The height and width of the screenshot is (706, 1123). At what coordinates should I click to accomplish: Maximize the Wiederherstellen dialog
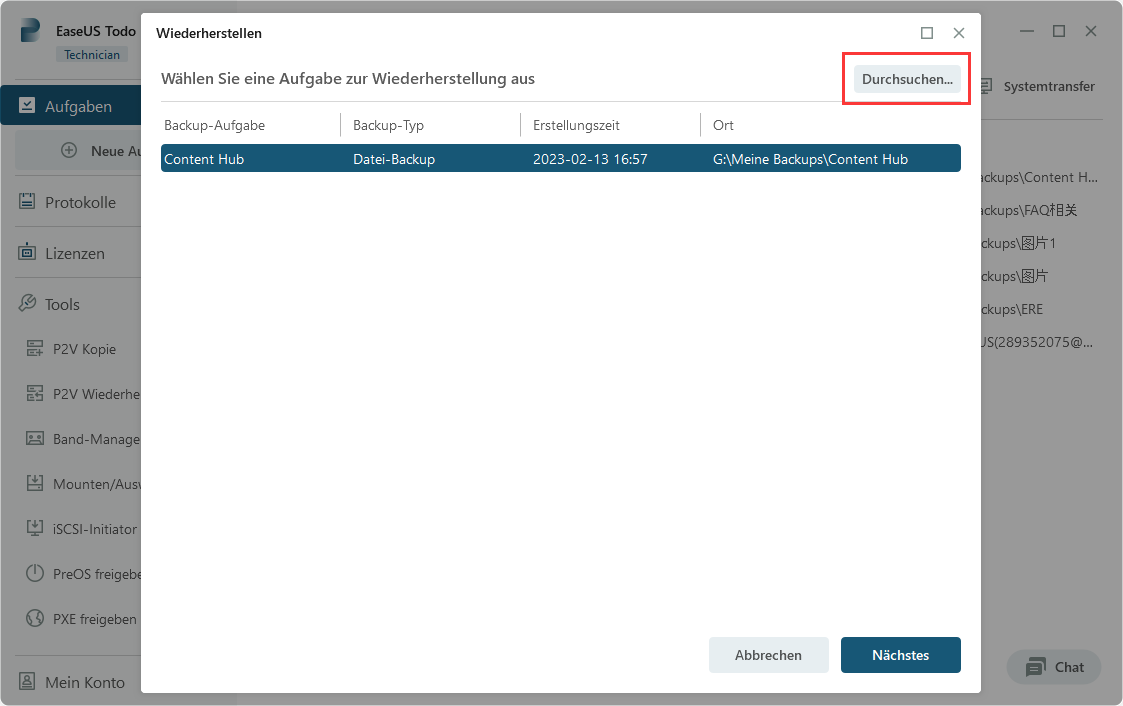(927, 33)
